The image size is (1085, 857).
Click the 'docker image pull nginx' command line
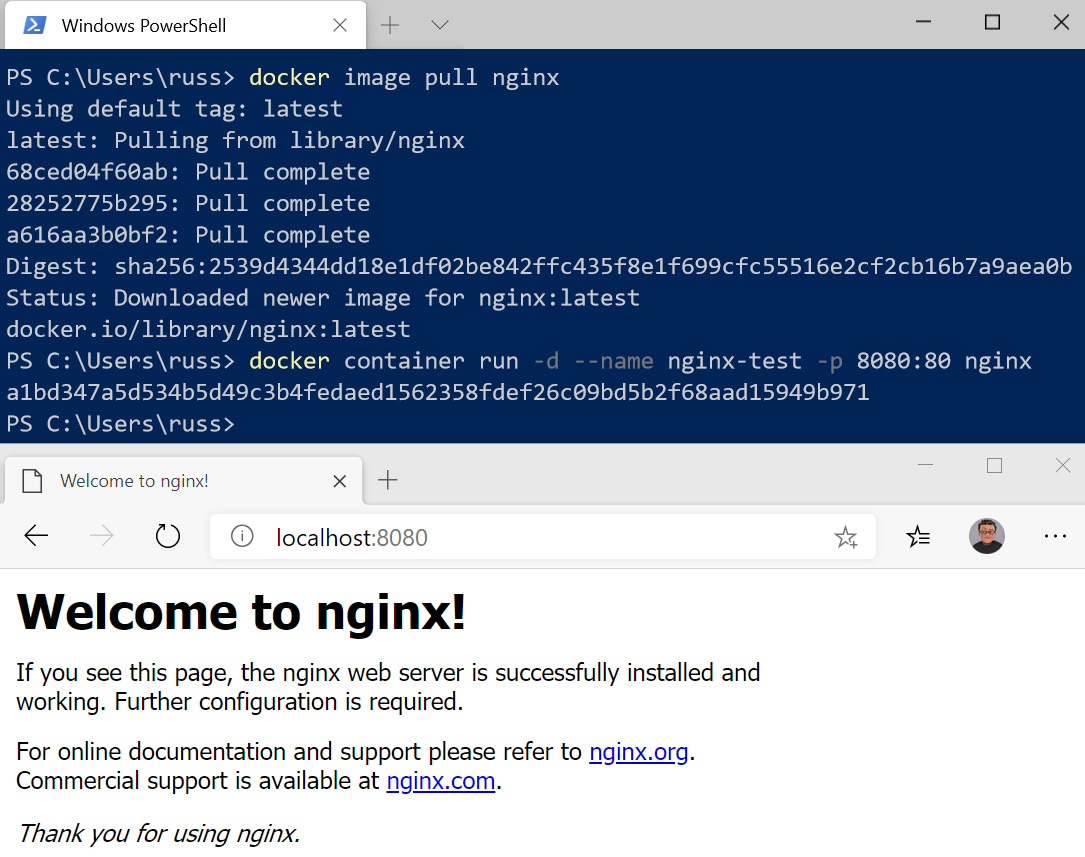click(x=282, y=77)
